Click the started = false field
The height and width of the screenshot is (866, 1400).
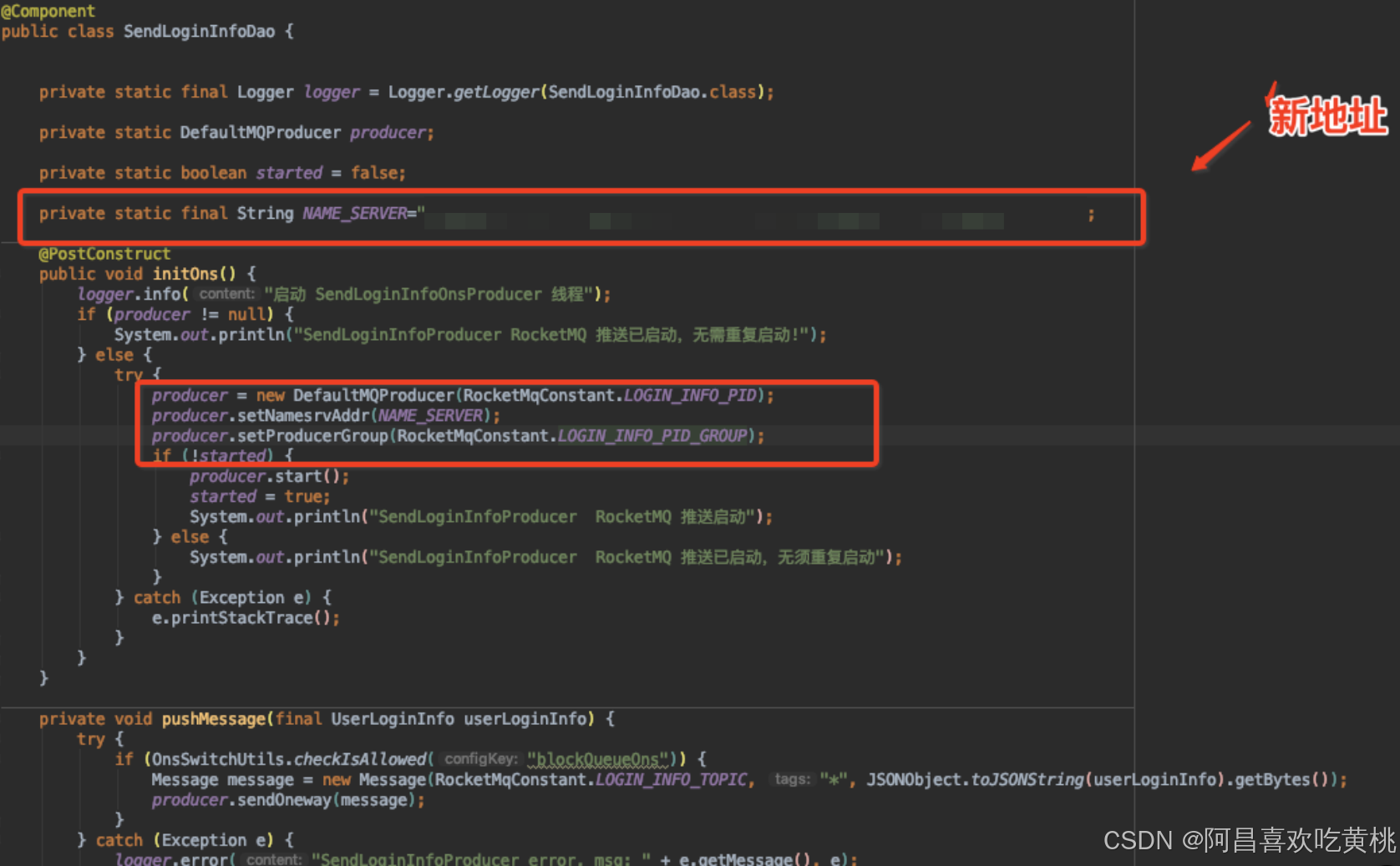point(222,172)
